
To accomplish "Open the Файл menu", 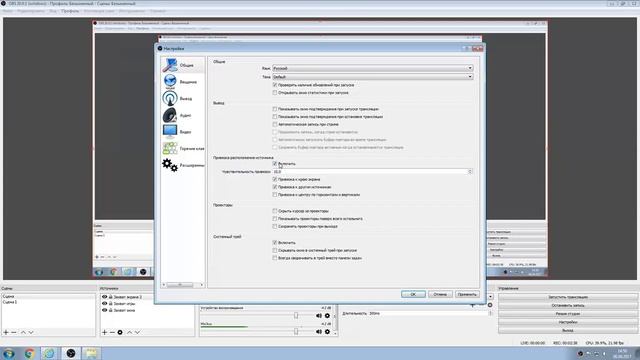I will 7,11.
